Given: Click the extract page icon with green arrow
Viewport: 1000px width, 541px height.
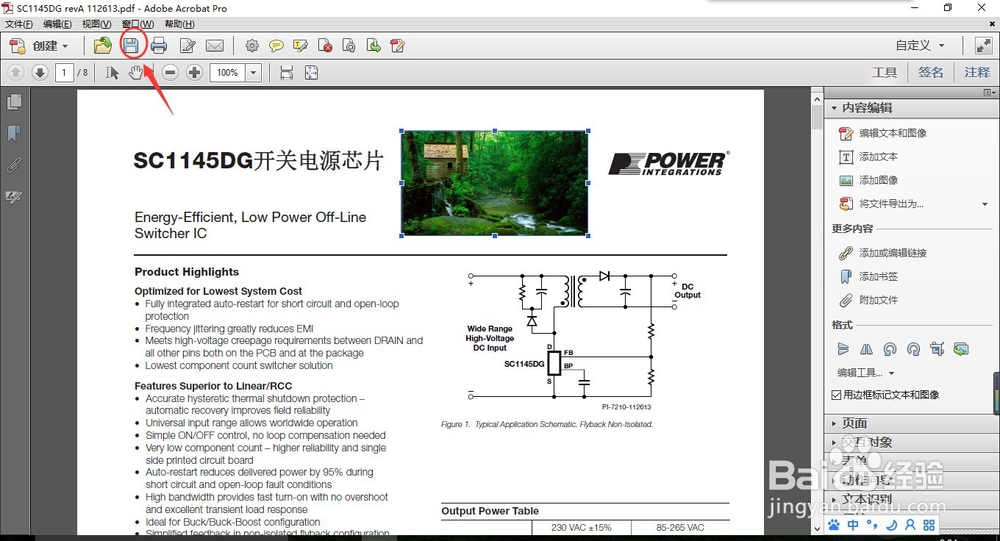Looking at the screenshot, I should point(373,46).
